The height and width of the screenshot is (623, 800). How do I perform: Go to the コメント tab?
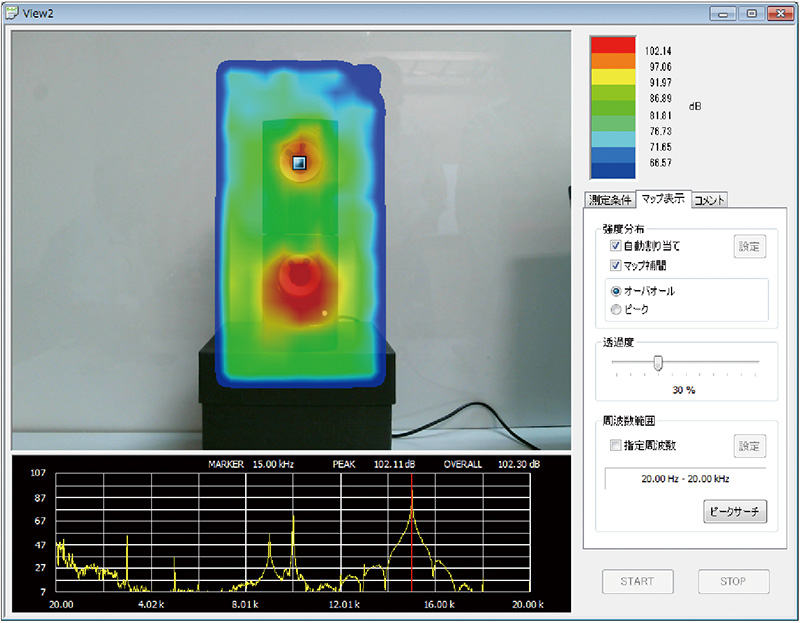click(x=709, y=200)
